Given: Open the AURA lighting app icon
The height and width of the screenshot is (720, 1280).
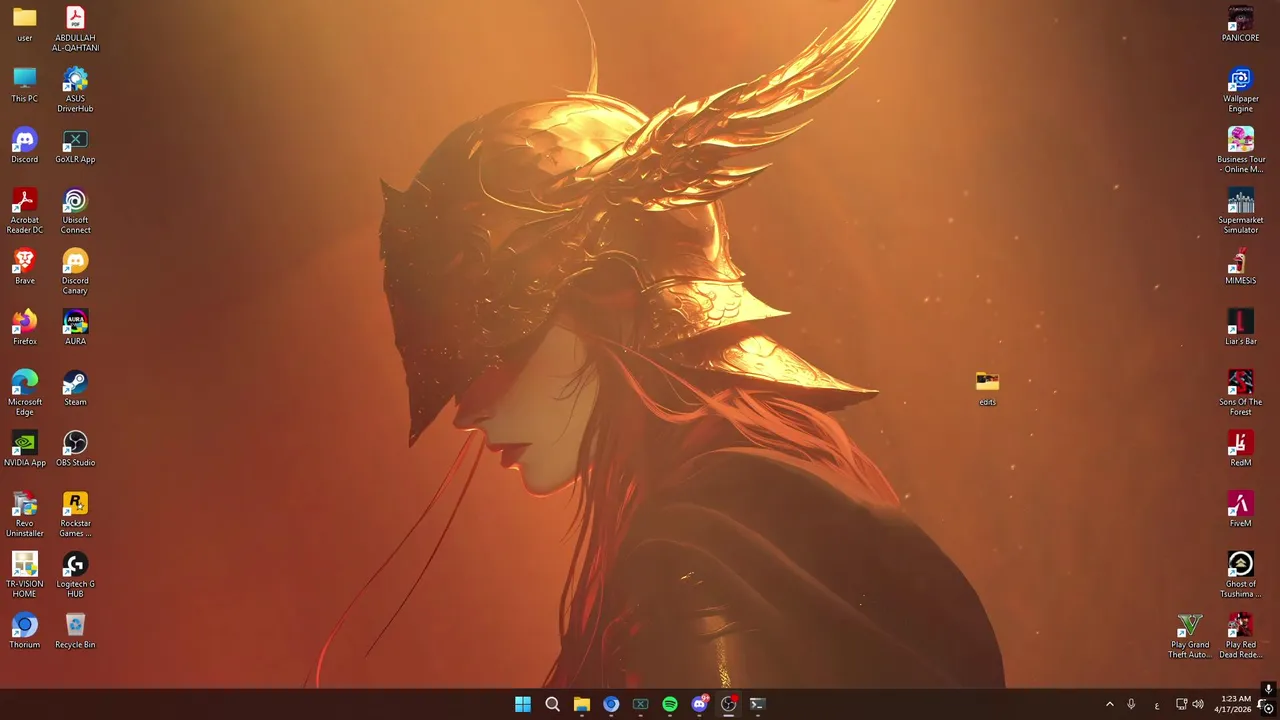Looking at the screenshot, I should click(x=75, y=328).
